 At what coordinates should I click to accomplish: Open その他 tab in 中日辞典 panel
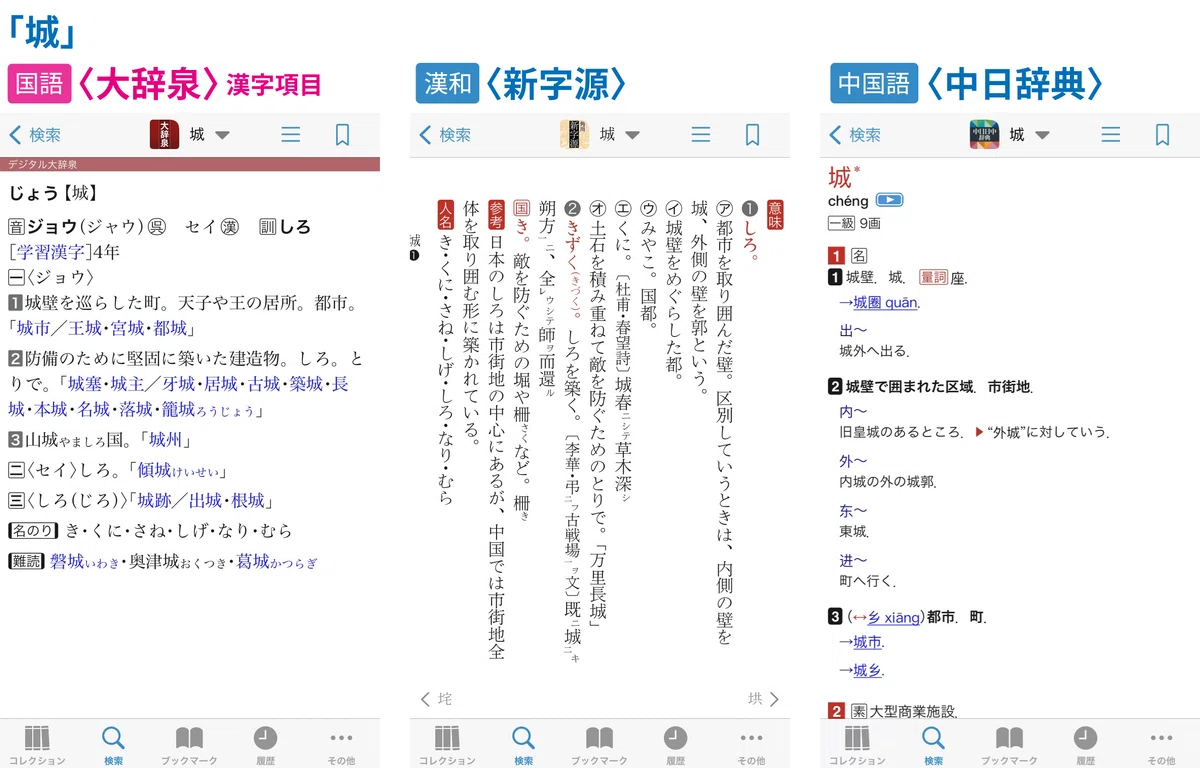(x=1161, y=745)
